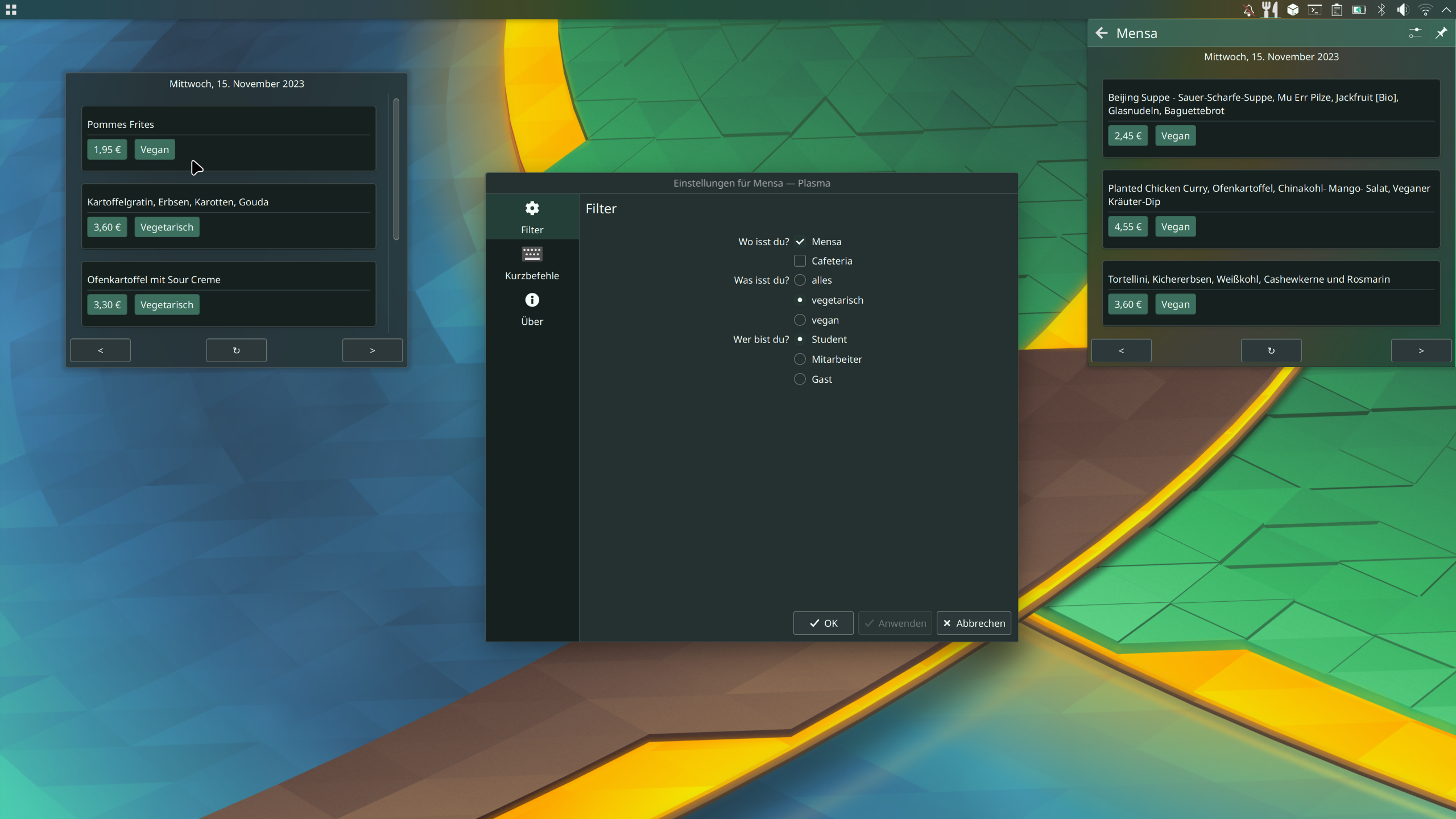Click Vegetarisch tag under Kartoffelgratin
The image size is (1456, 819).
(167, 227)
